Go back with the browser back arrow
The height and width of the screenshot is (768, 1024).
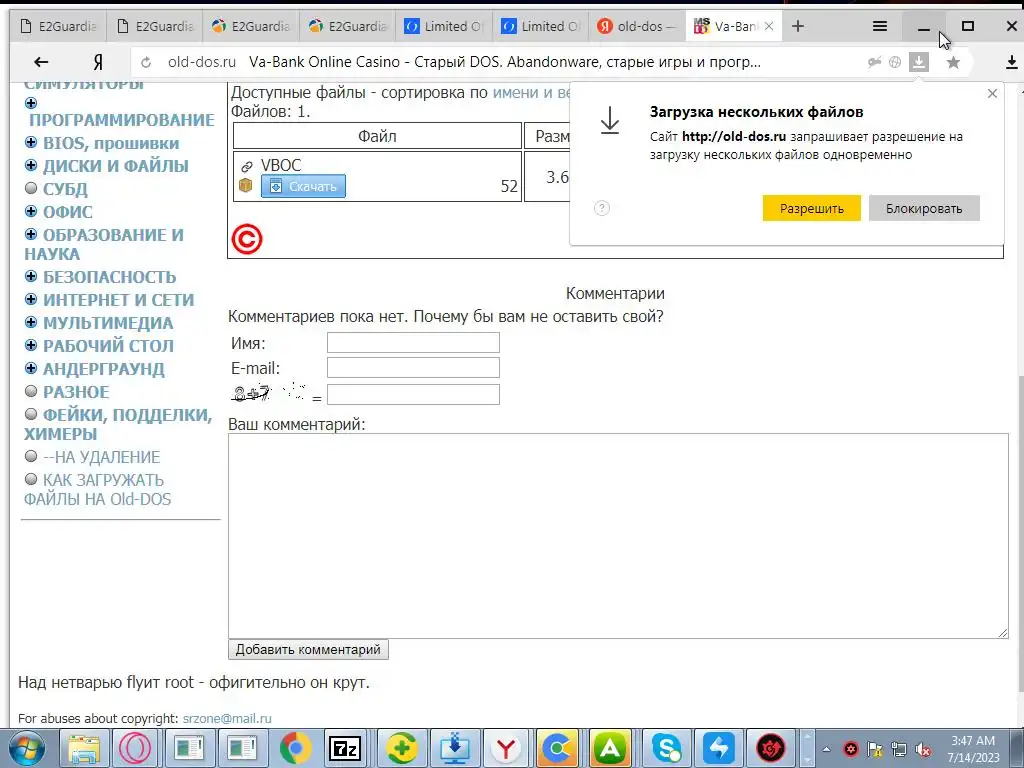(x=41, y=62)
